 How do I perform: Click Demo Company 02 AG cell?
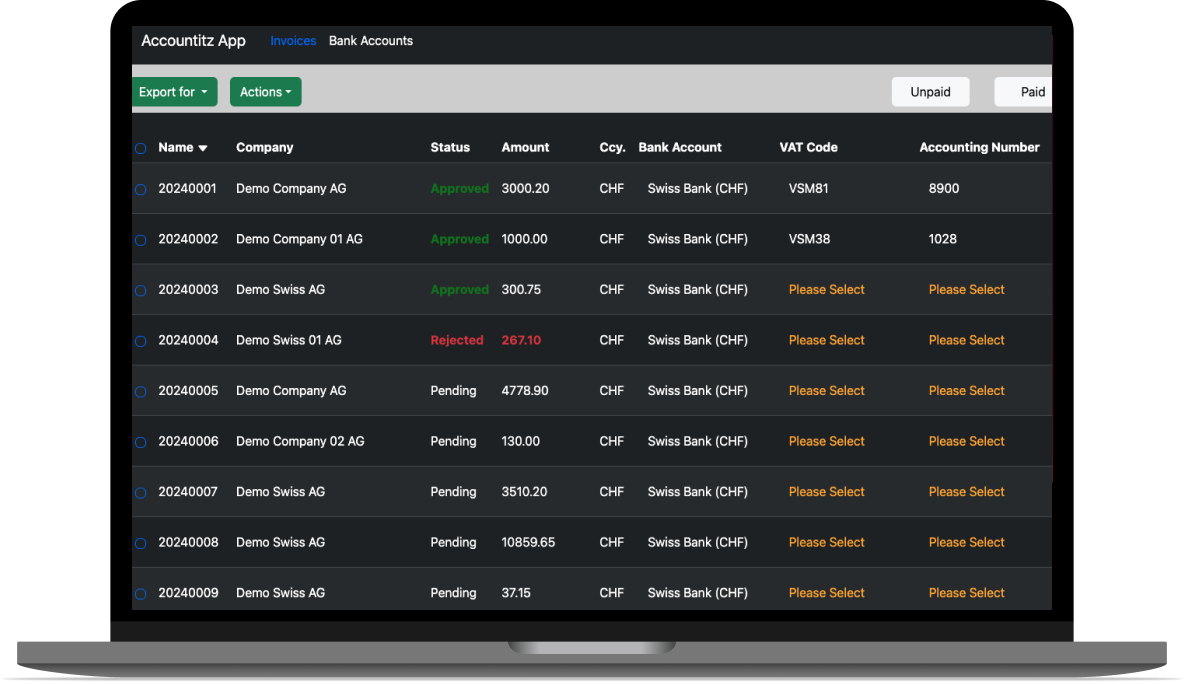coord(300,442)
